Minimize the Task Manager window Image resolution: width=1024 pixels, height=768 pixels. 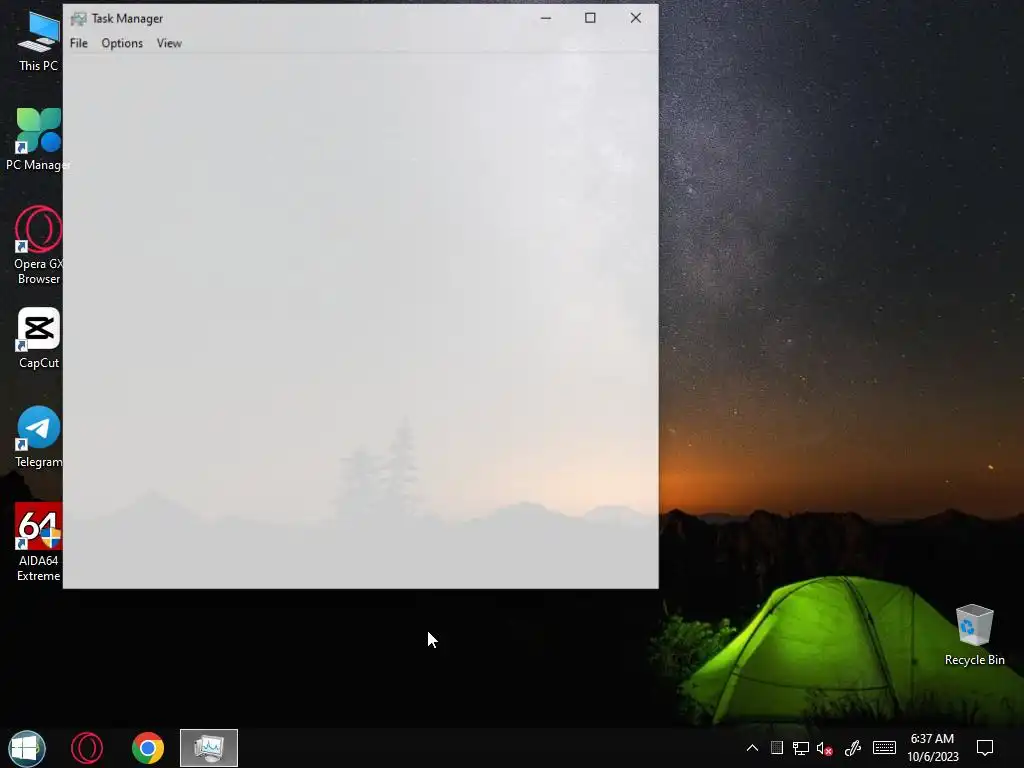[546, 18]
